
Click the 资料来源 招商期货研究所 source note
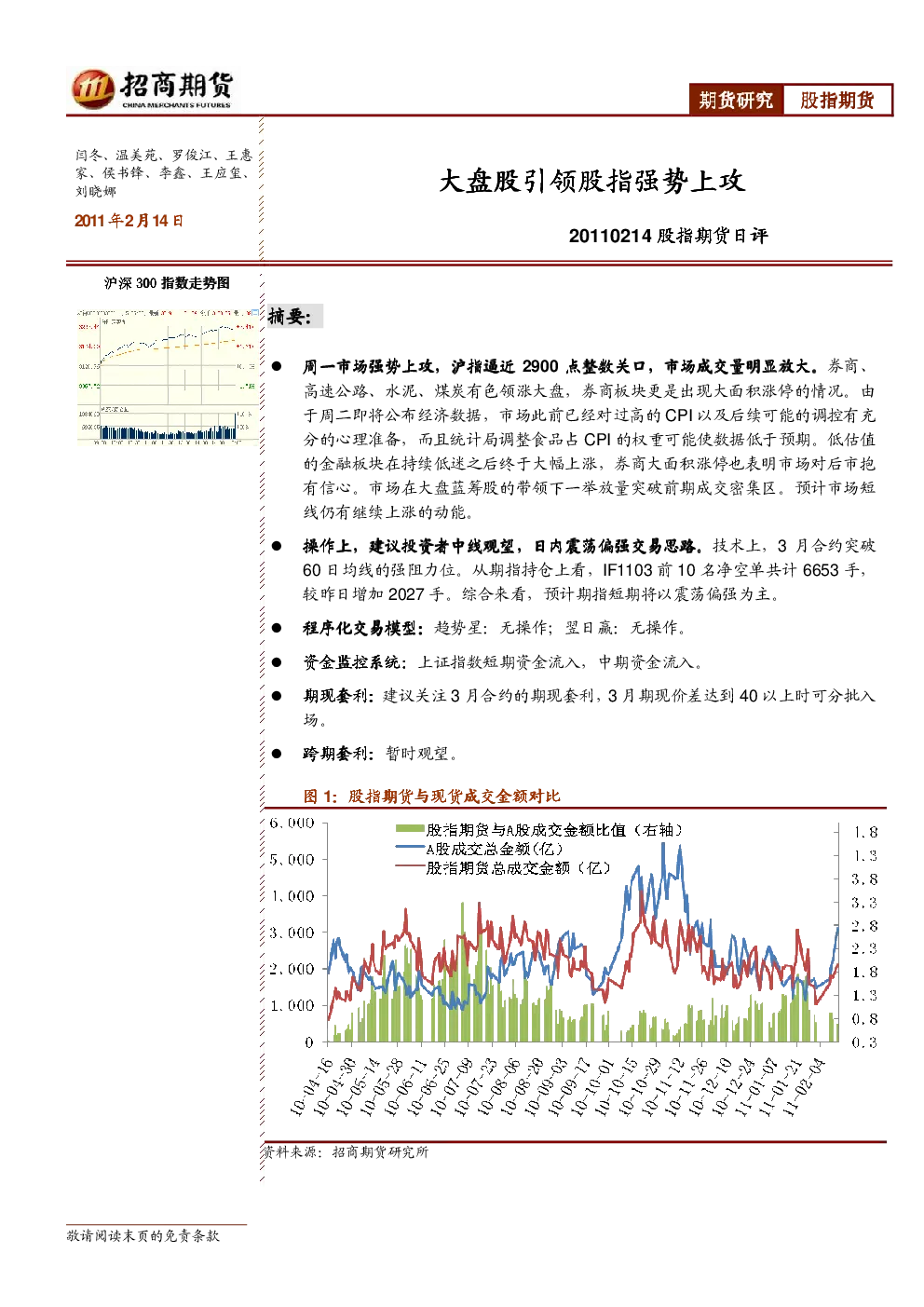(x=346, y=1152)
